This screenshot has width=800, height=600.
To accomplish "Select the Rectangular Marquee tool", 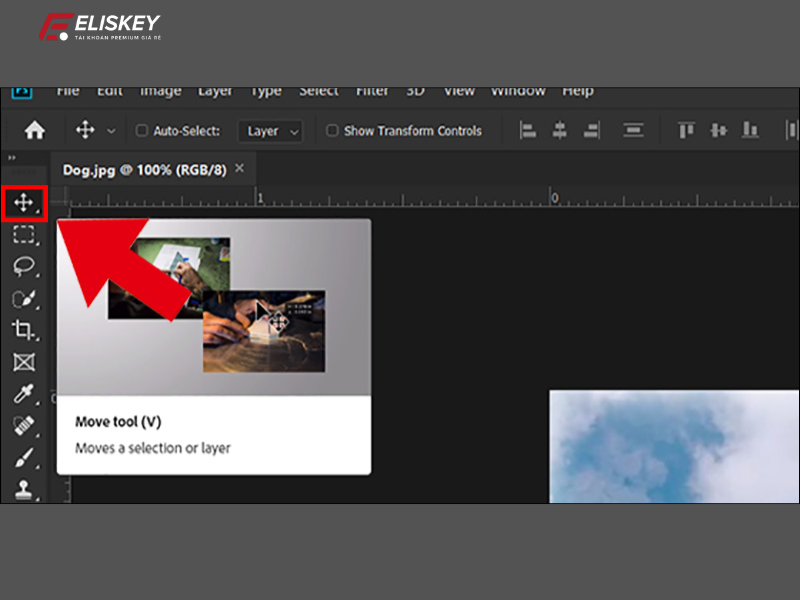I will click(24, 236).
